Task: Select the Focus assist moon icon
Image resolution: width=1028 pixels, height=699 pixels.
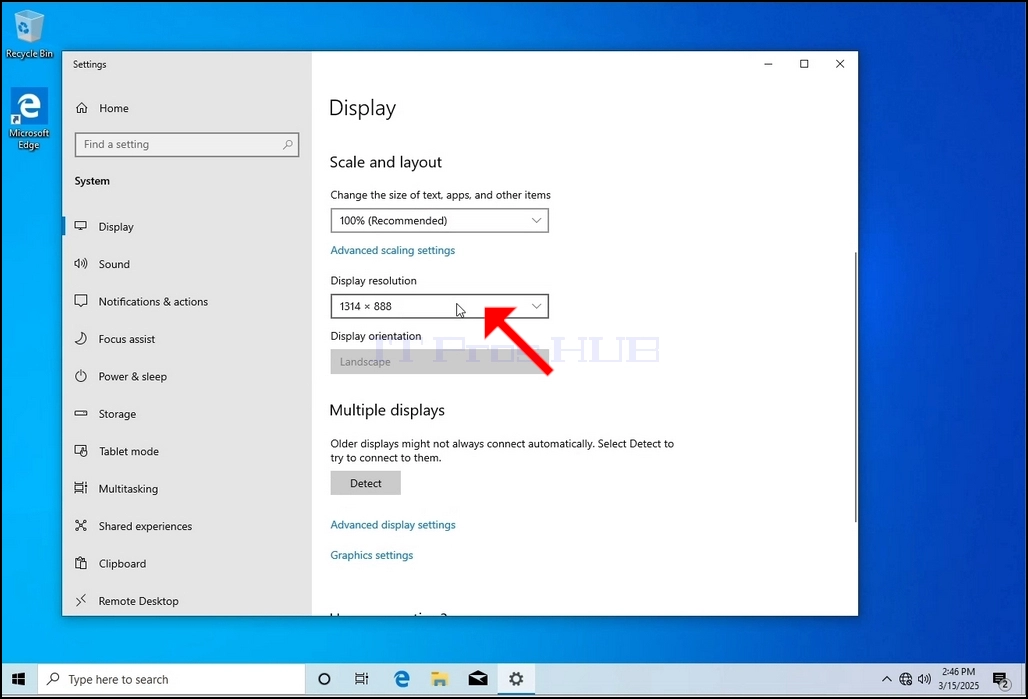Action: [81, 338]
